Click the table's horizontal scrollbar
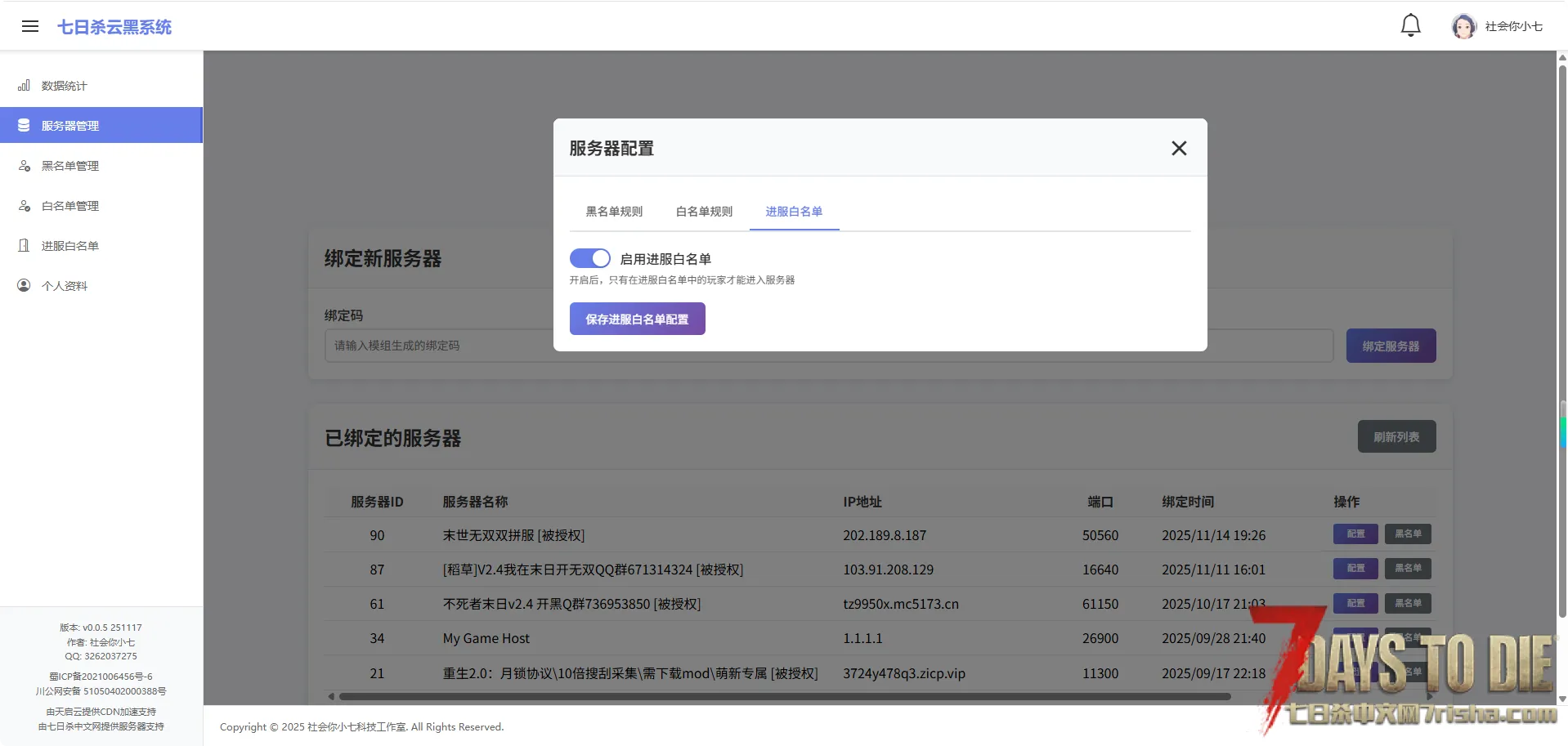 click(785, 697)
